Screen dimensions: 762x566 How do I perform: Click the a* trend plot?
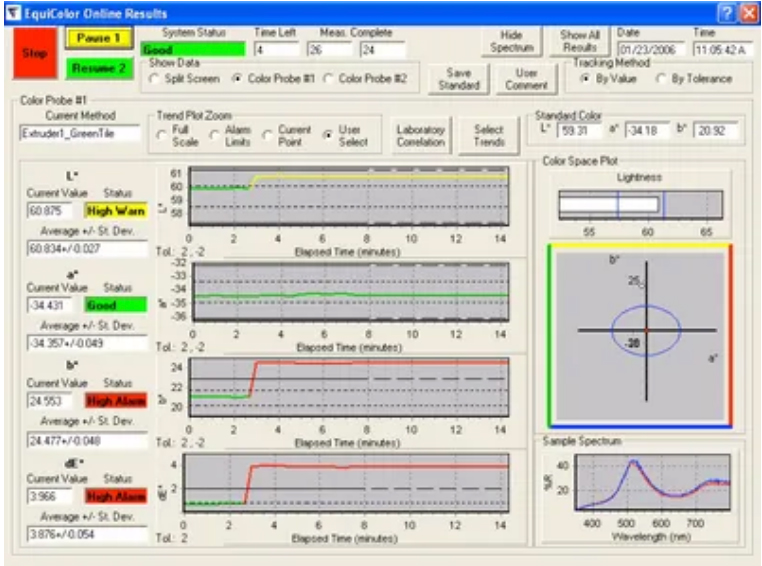[351, 292]
